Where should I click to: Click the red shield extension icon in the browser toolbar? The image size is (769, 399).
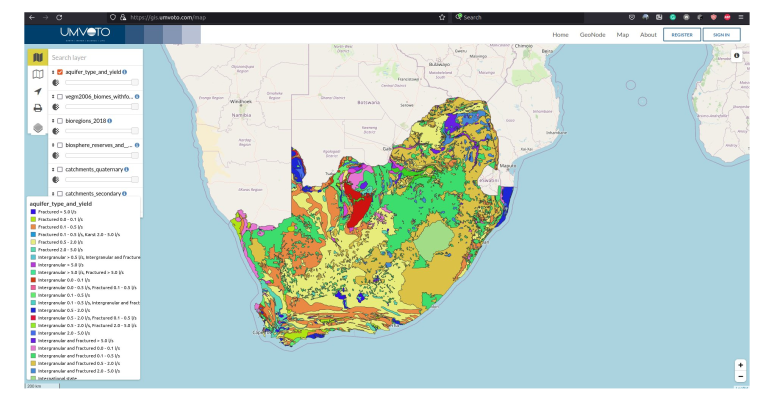(714, 17)
